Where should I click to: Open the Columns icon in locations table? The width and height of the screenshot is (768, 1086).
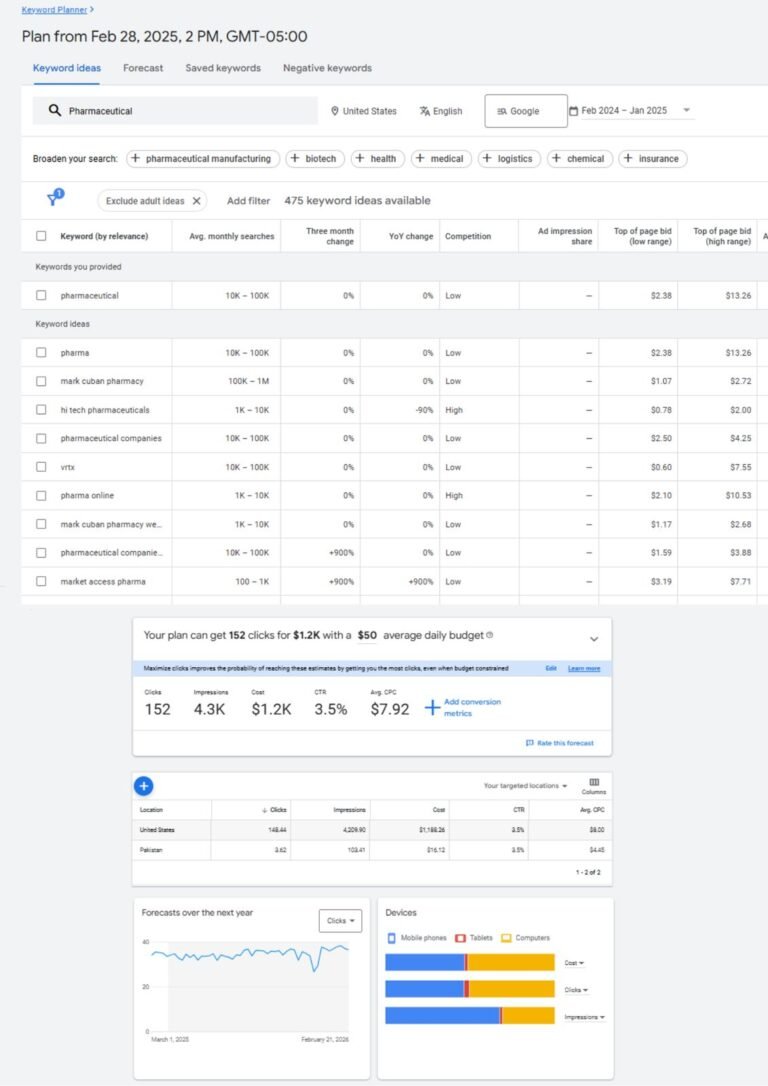pyautogui.click(x=593, y=785)
